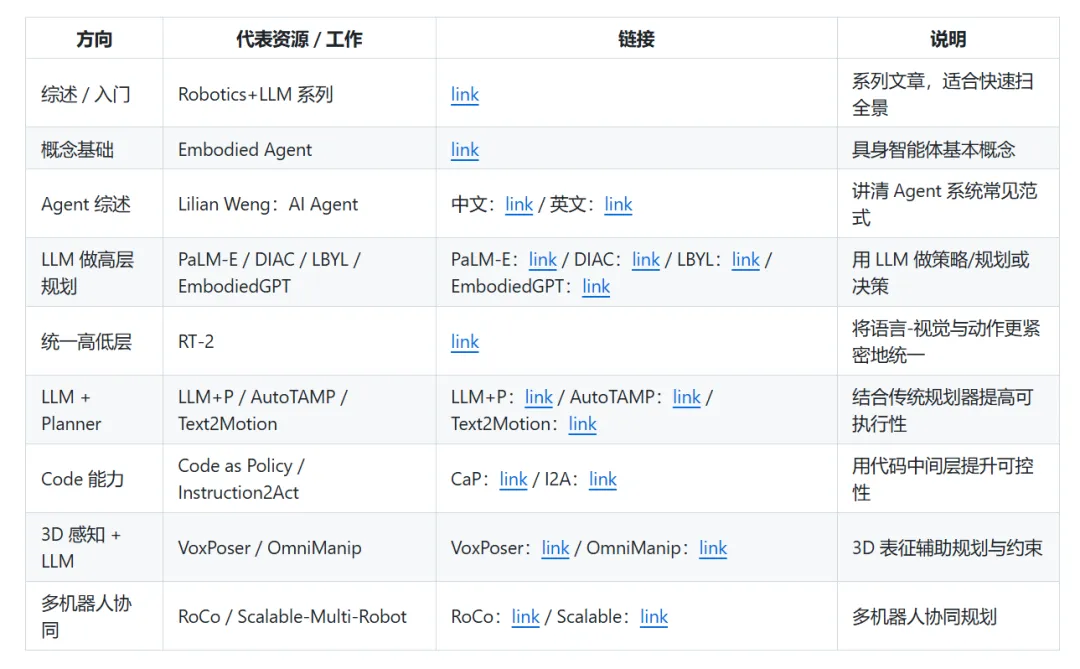Click the Lilian Weng：AI Agent cell
The image size is (1080, 669).
point(299,204)
